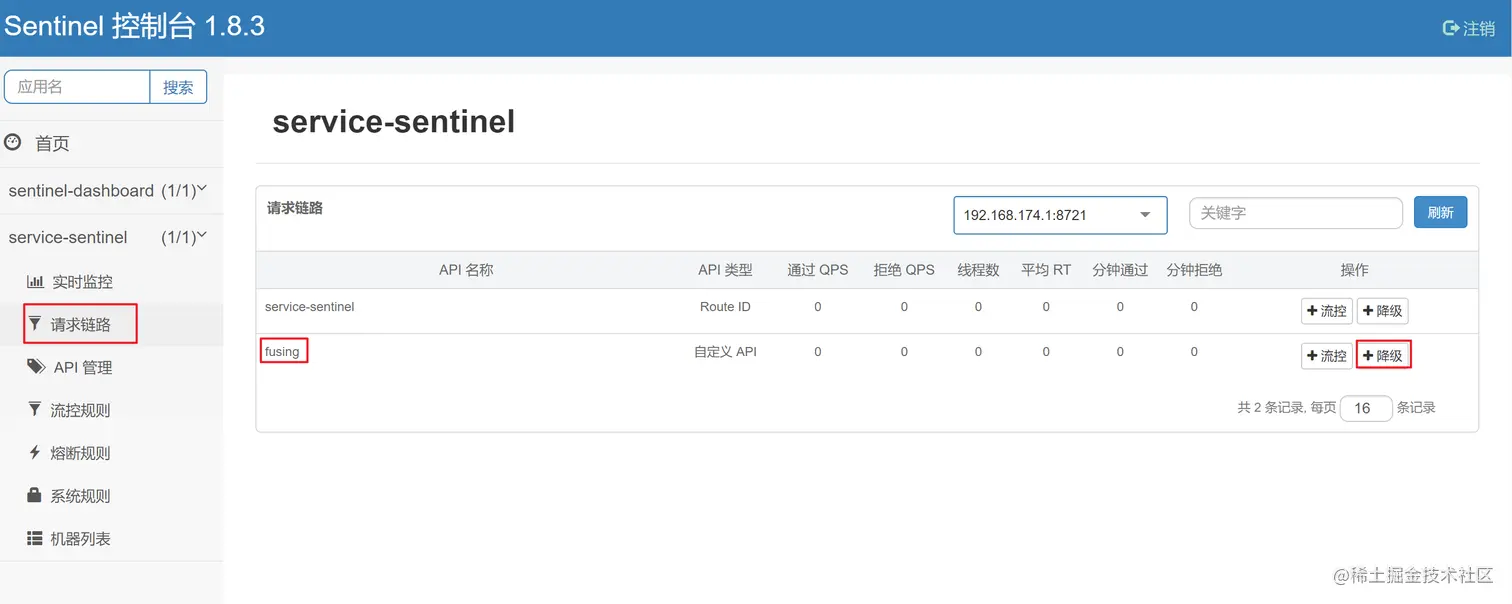Click the 分钟拒绝 column header
This screenshot has height=604, width=1512.
coord(1194,270)
